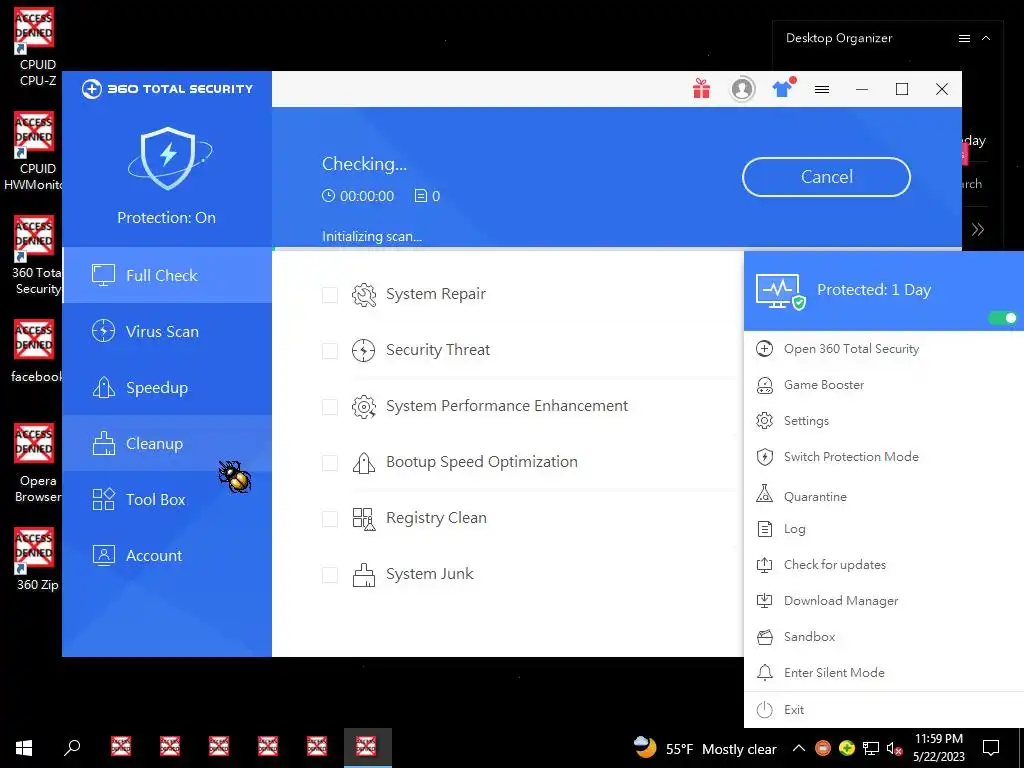Screen dimensions: 1024x768
Task: Open the gift box icon in title bar
Action: pos(701,89)
